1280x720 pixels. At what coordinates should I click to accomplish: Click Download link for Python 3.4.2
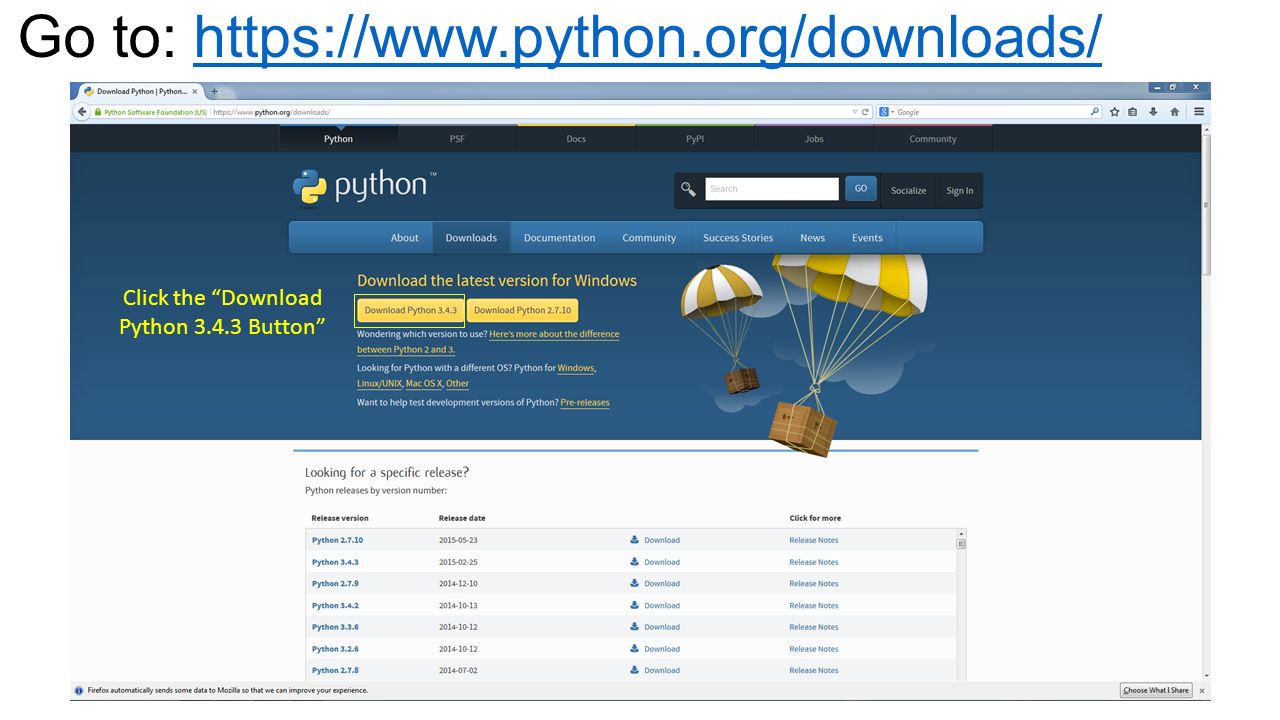click(662, 606)
